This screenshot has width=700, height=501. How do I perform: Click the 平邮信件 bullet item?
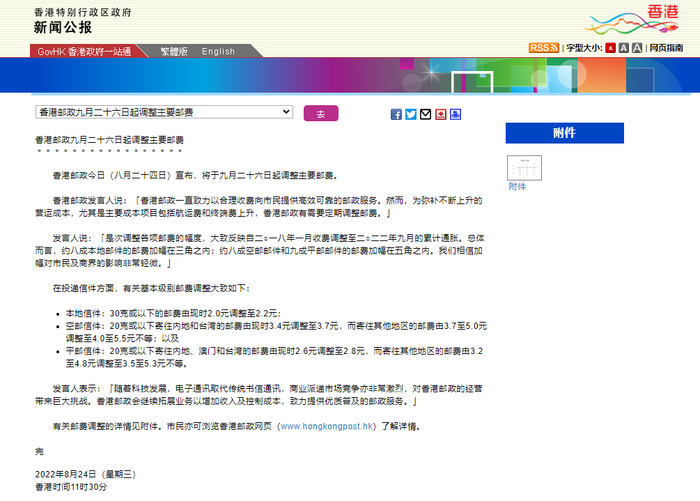click(274, 357)
